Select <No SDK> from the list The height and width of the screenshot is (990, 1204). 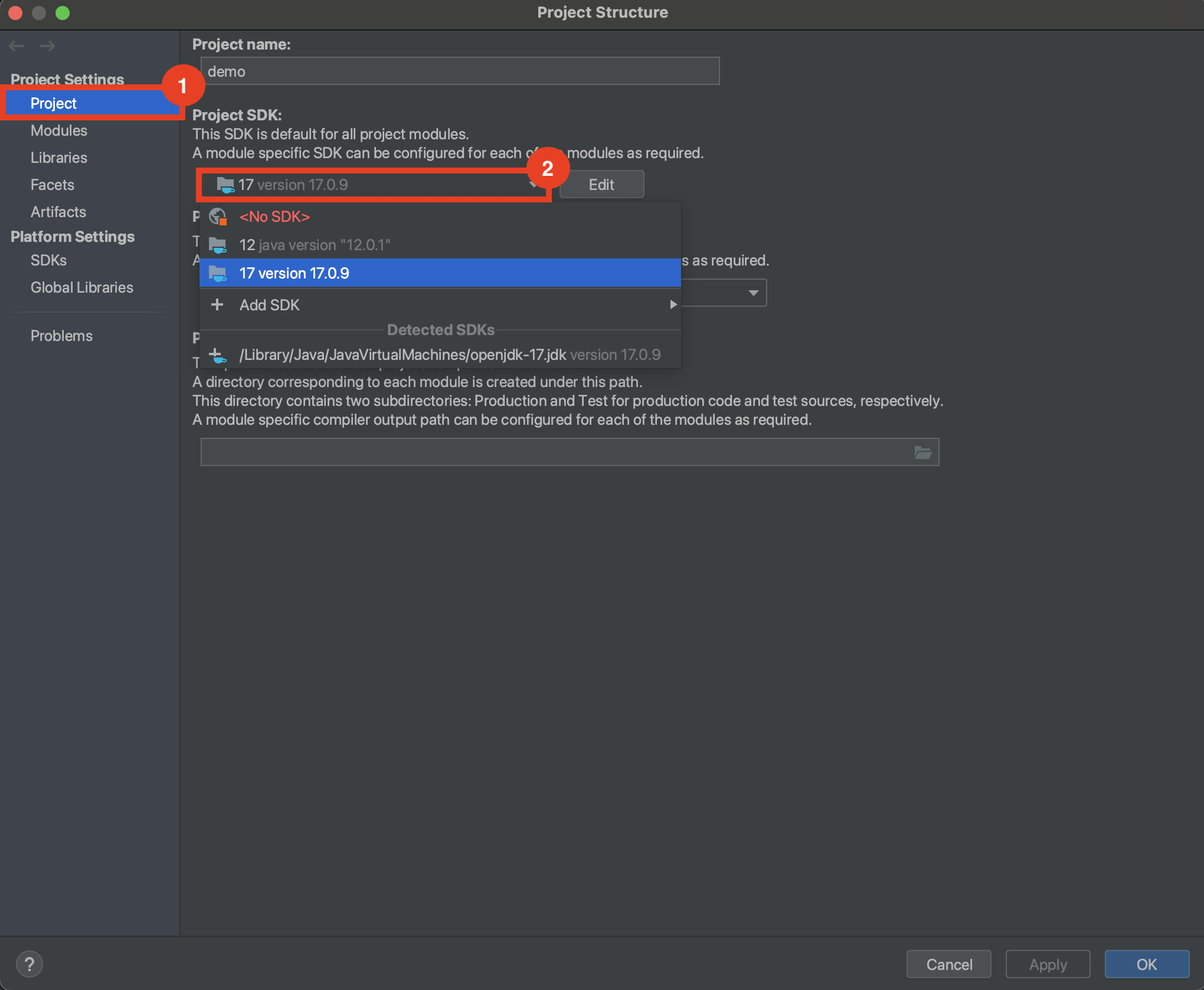click(274, 217)
